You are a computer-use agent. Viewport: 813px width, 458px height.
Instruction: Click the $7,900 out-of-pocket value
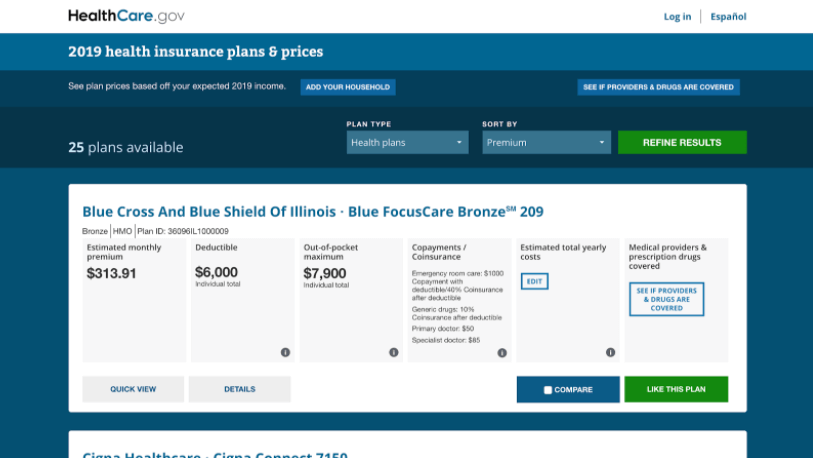(325, 273)
